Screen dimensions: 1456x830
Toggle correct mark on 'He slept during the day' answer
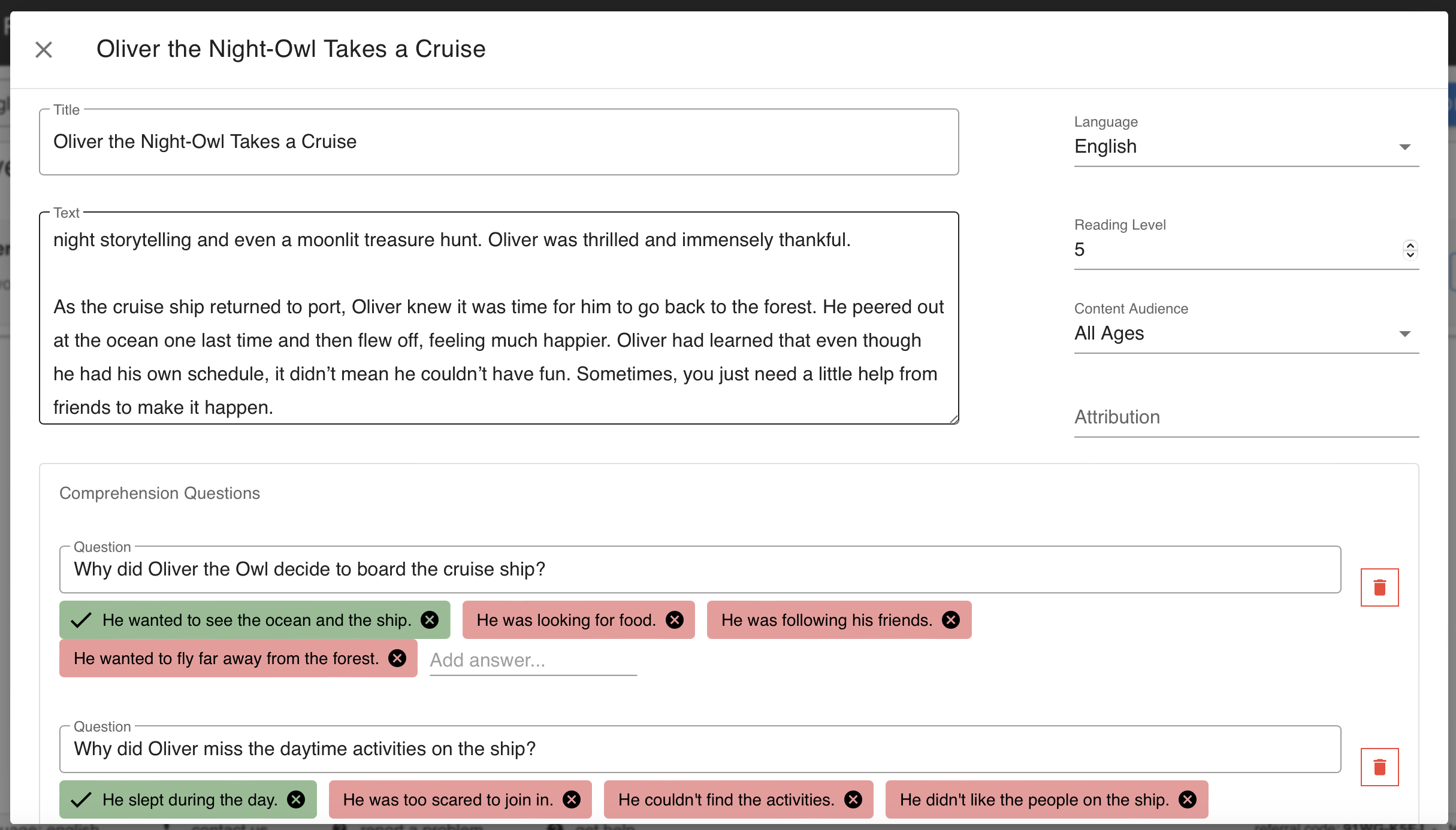click(81, 799)
